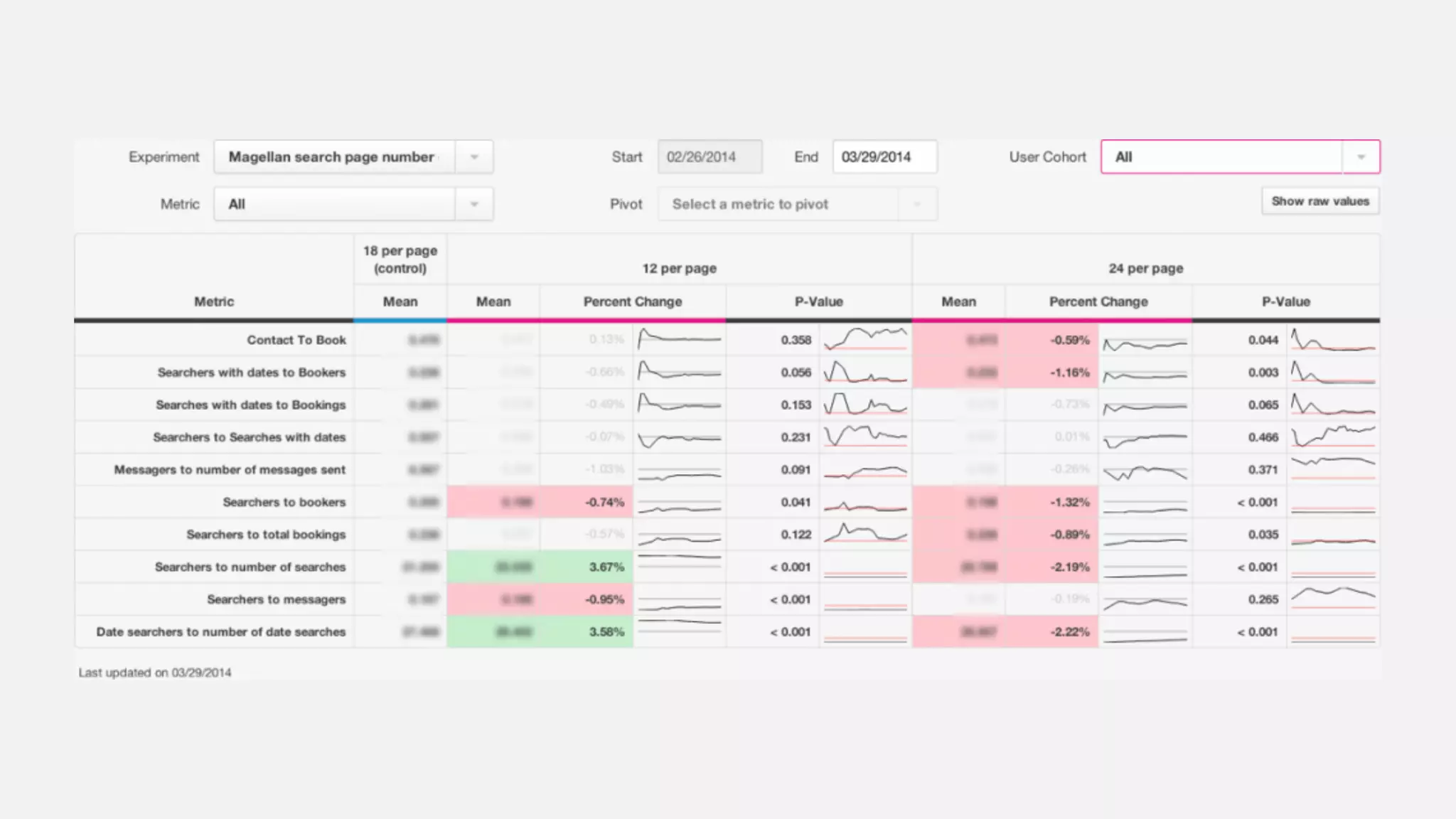Open the Experiment dropdown arrow

[x=474, y=157]
